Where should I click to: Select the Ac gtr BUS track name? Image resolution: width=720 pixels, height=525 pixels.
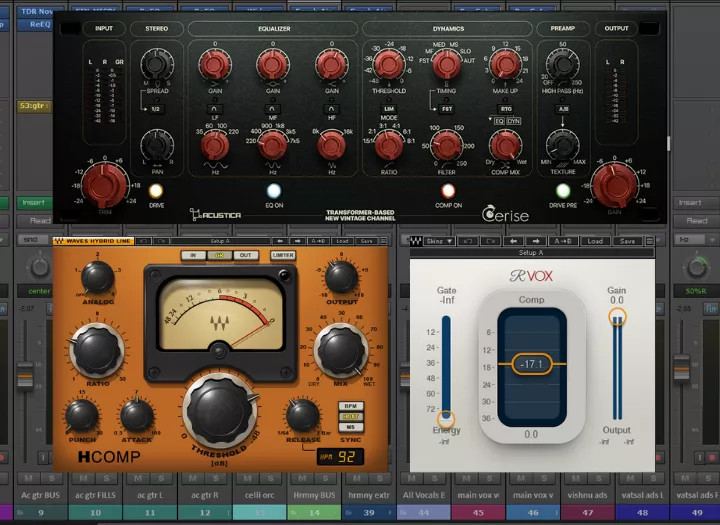click(x=40, y=495)
